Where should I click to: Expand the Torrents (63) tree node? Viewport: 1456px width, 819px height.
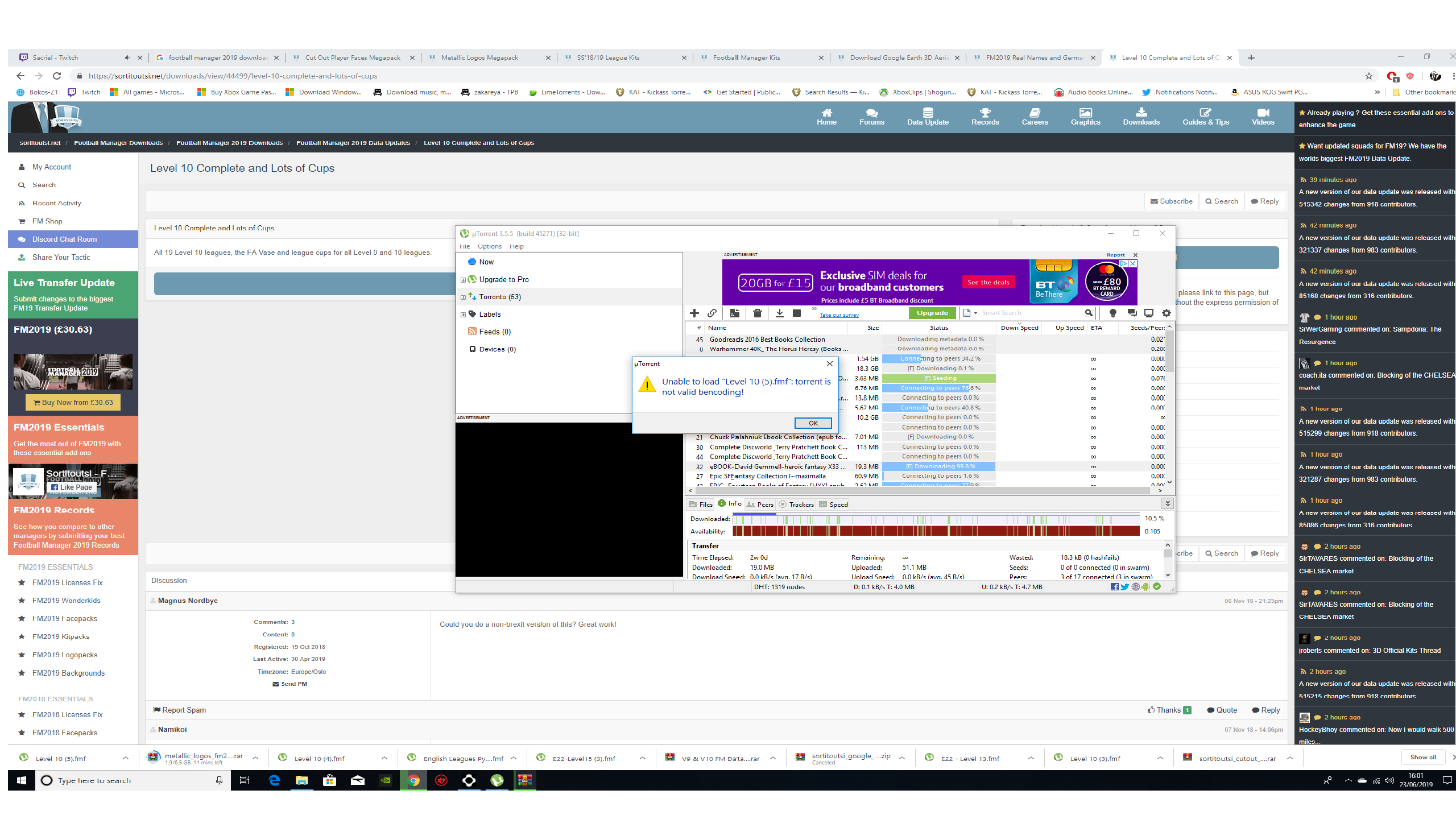(x=463, y=297)
